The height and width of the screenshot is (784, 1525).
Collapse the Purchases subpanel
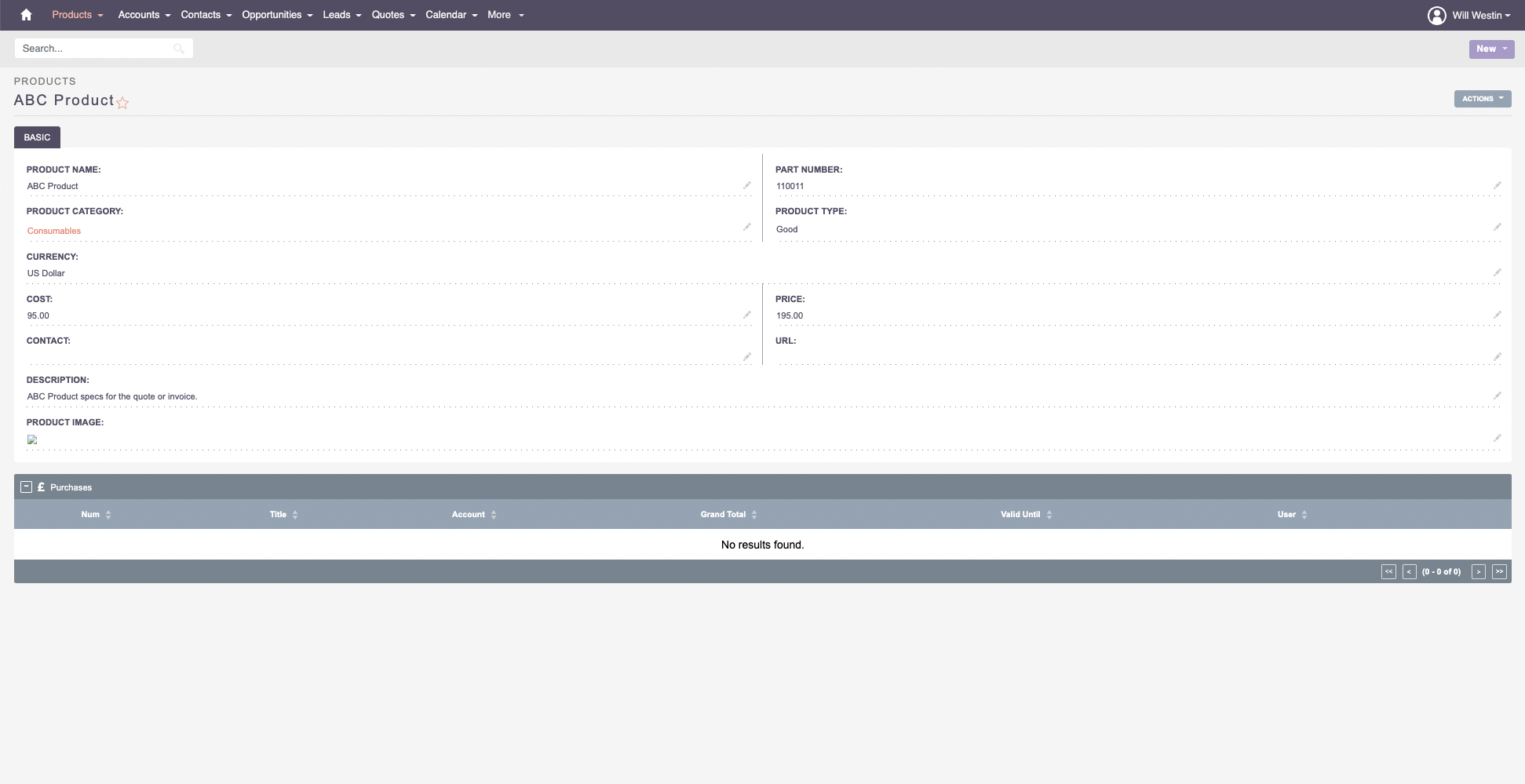click(x=26, y=487)
